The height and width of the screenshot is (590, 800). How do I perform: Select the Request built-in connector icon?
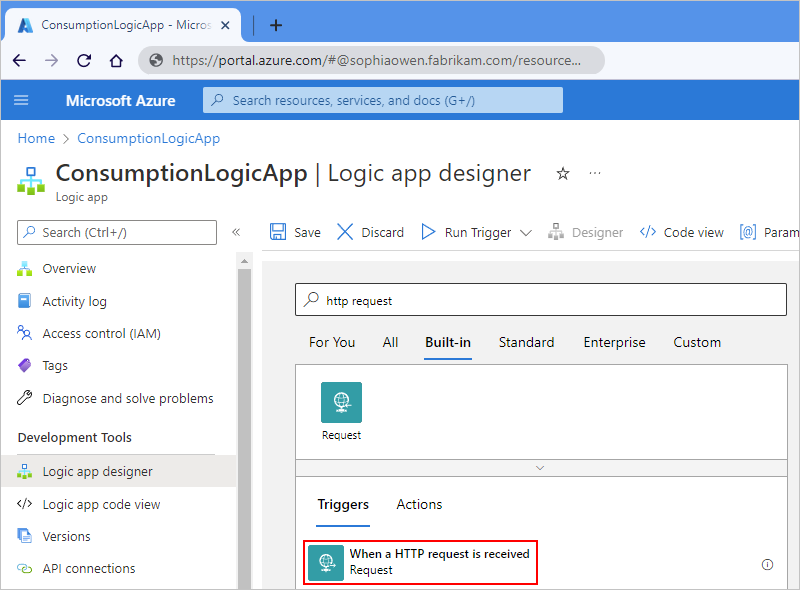click(x=341, y=402)
